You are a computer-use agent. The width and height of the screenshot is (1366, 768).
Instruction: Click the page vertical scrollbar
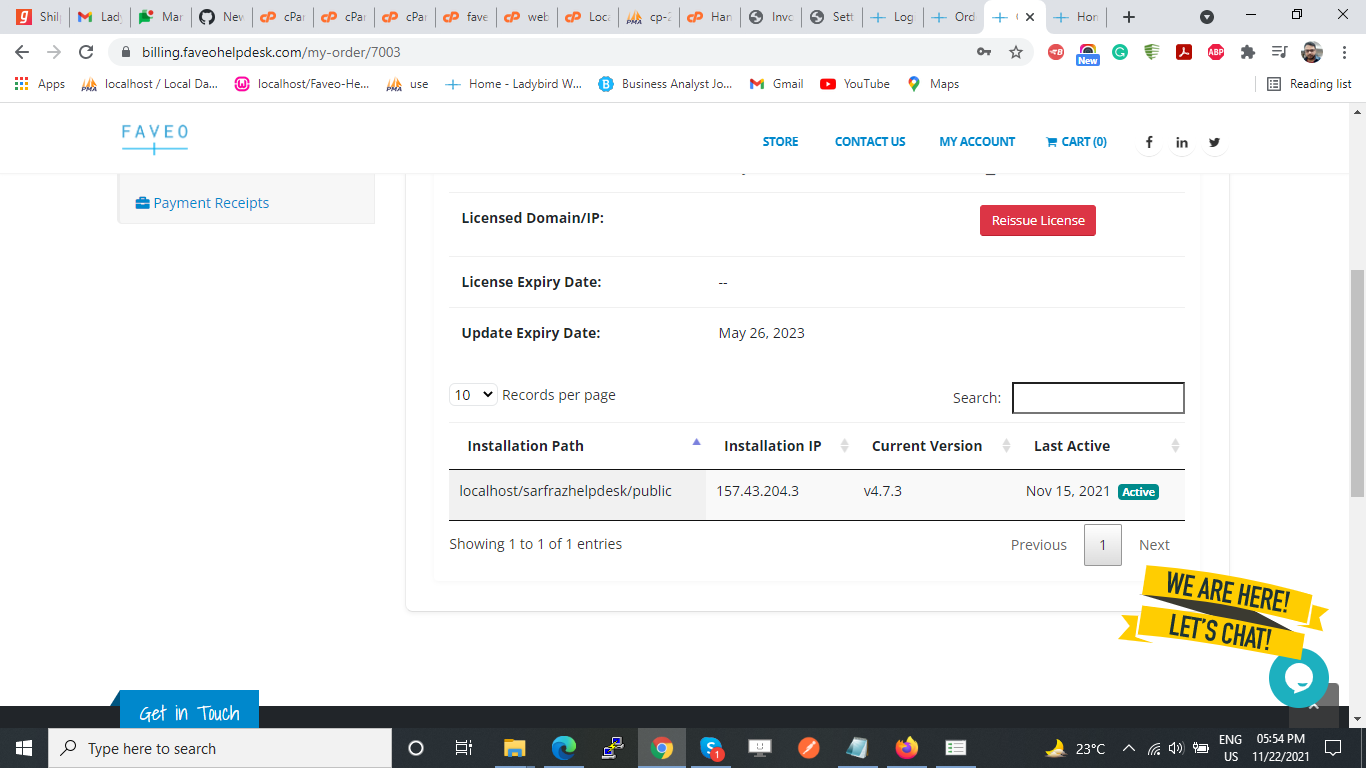(x=1357, y=383)
